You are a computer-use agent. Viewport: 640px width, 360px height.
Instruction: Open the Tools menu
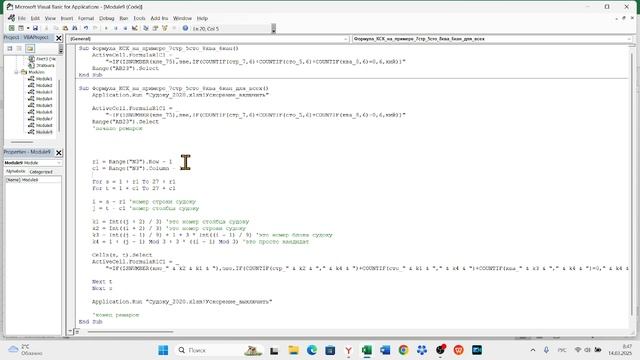pyautogui.click(x=139, y=18)
